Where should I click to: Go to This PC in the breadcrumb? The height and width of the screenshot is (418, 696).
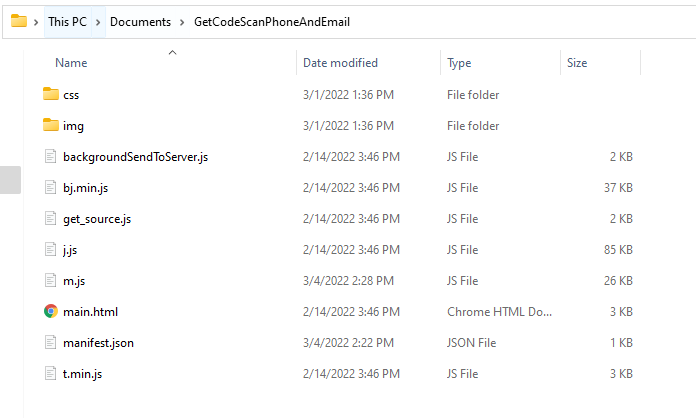tap(67, 22)
